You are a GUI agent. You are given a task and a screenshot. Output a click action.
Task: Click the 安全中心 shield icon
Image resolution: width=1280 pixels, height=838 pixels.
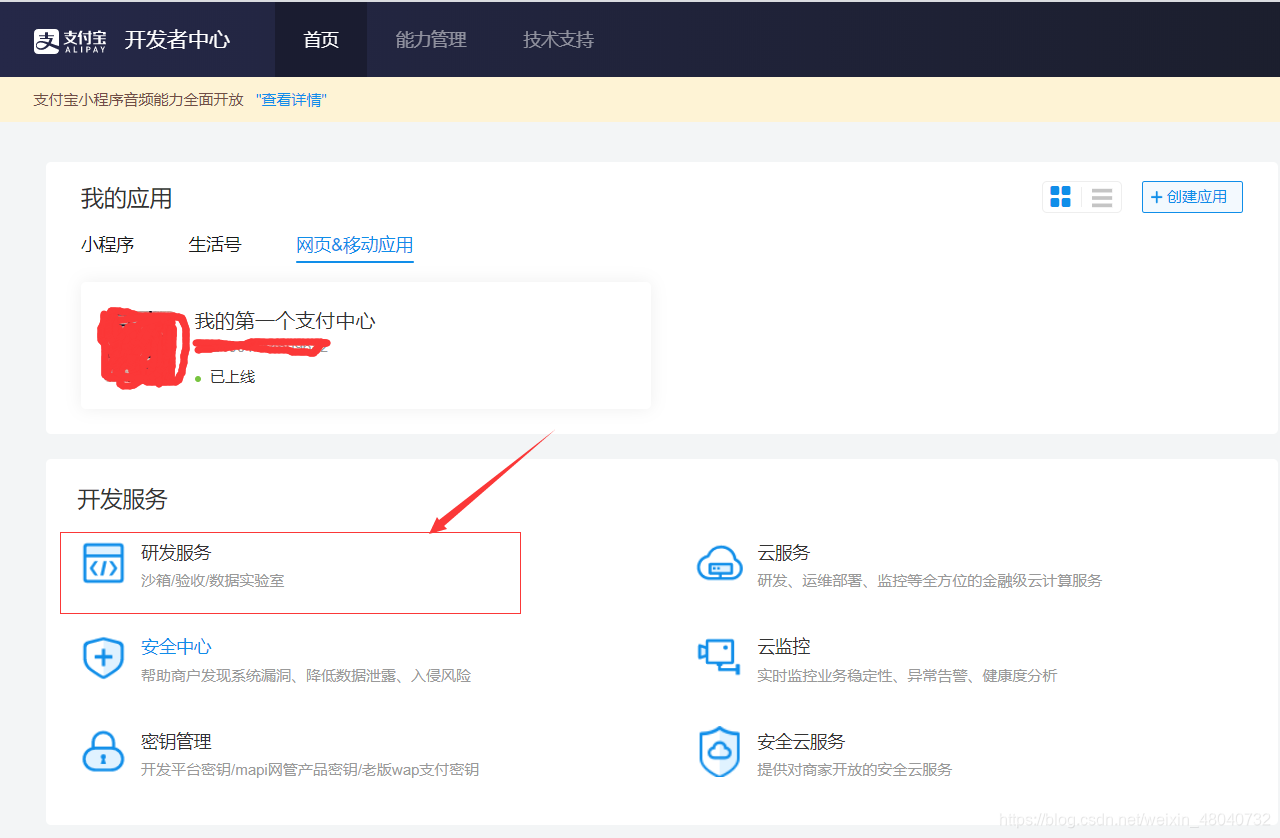[x=103, y=659]
